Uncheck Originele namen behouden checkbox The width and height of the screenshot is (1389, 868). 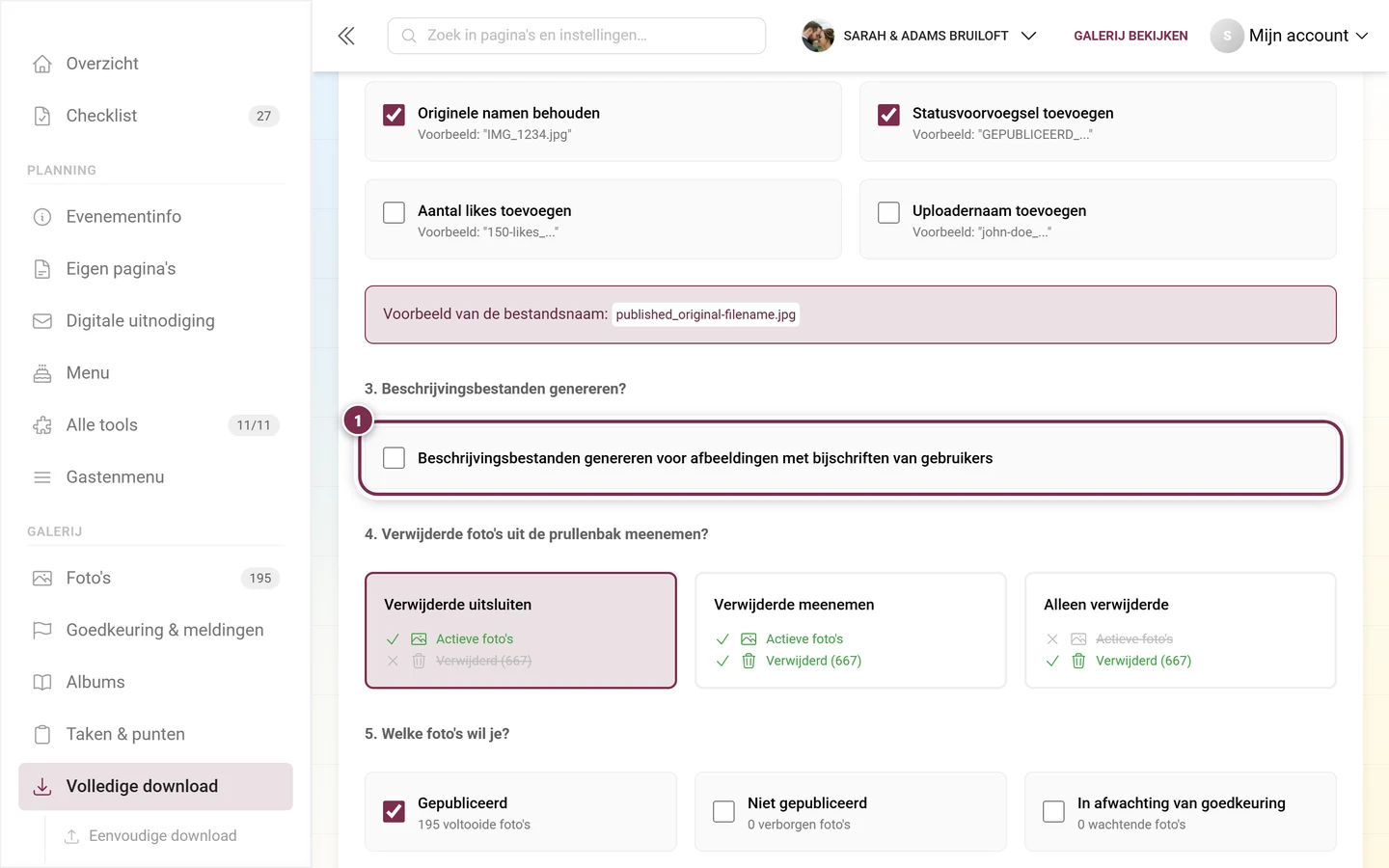[x=394, y=115]
